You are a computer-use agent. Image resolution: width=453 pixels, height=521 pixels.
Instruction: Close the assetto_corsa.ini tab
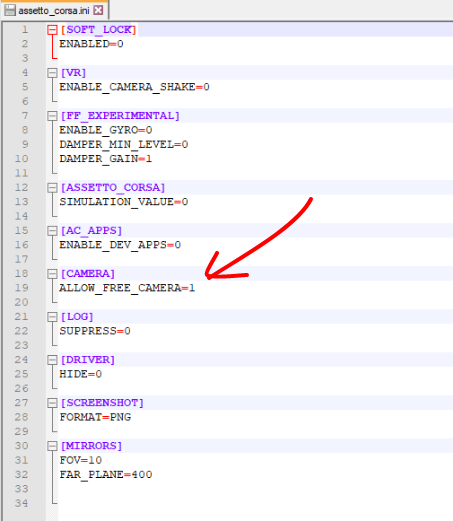click(x=98, y=10)
